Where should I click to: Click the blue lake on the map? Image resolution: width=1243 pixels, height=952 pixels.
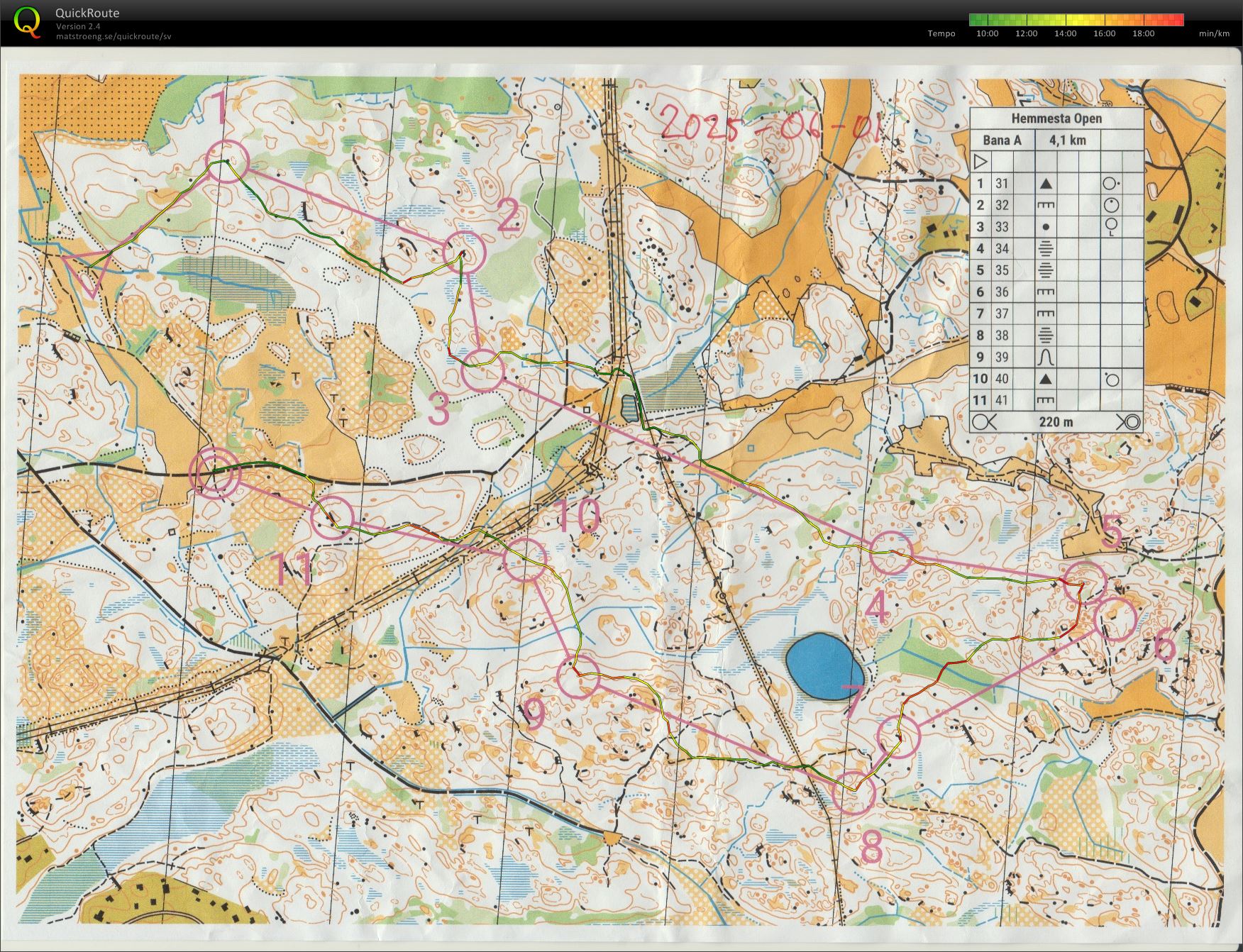(x=824, y=666)
